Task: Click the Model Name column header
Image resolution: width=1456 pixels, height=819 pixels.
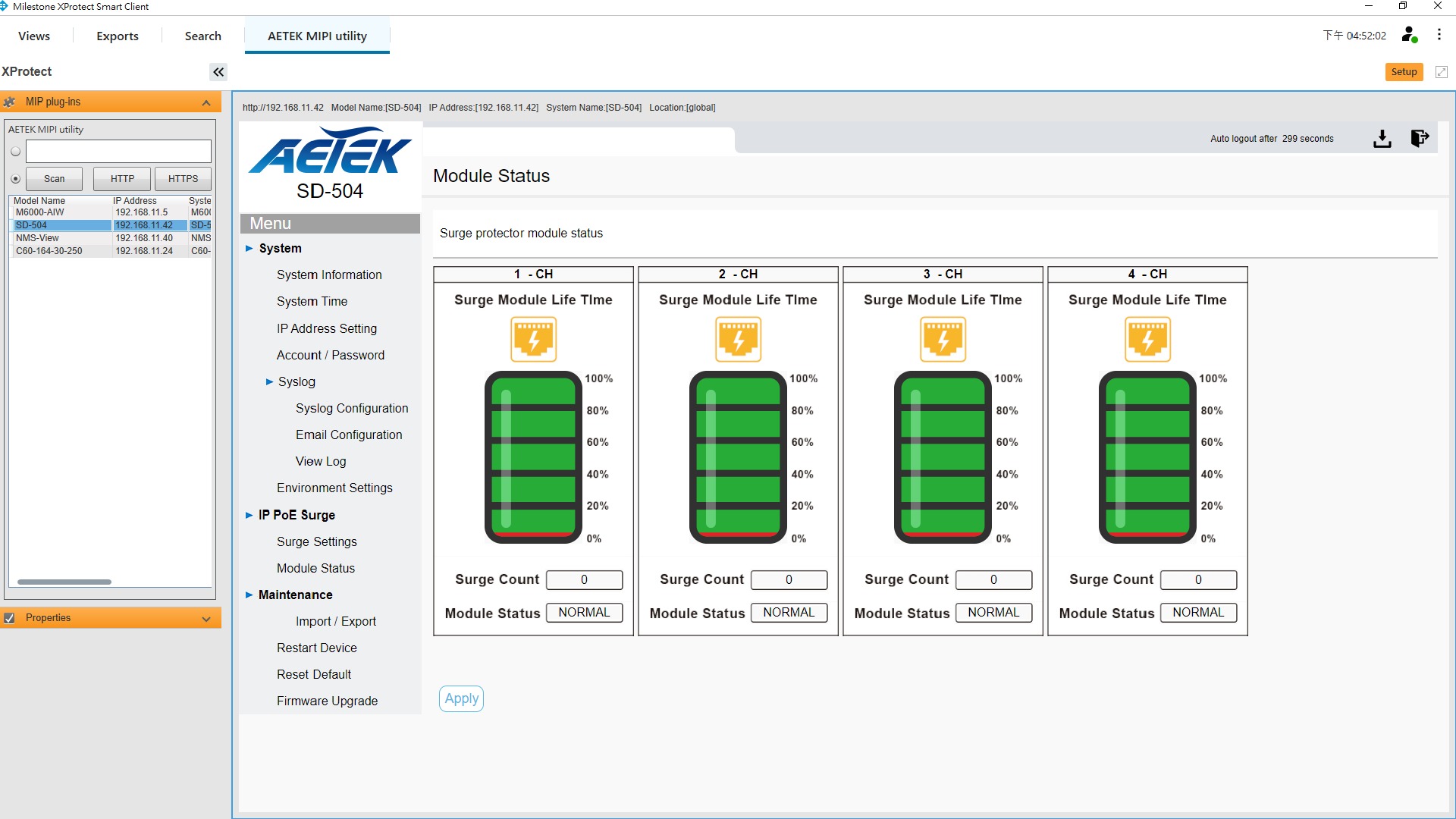Action: [x=39, y=201]
